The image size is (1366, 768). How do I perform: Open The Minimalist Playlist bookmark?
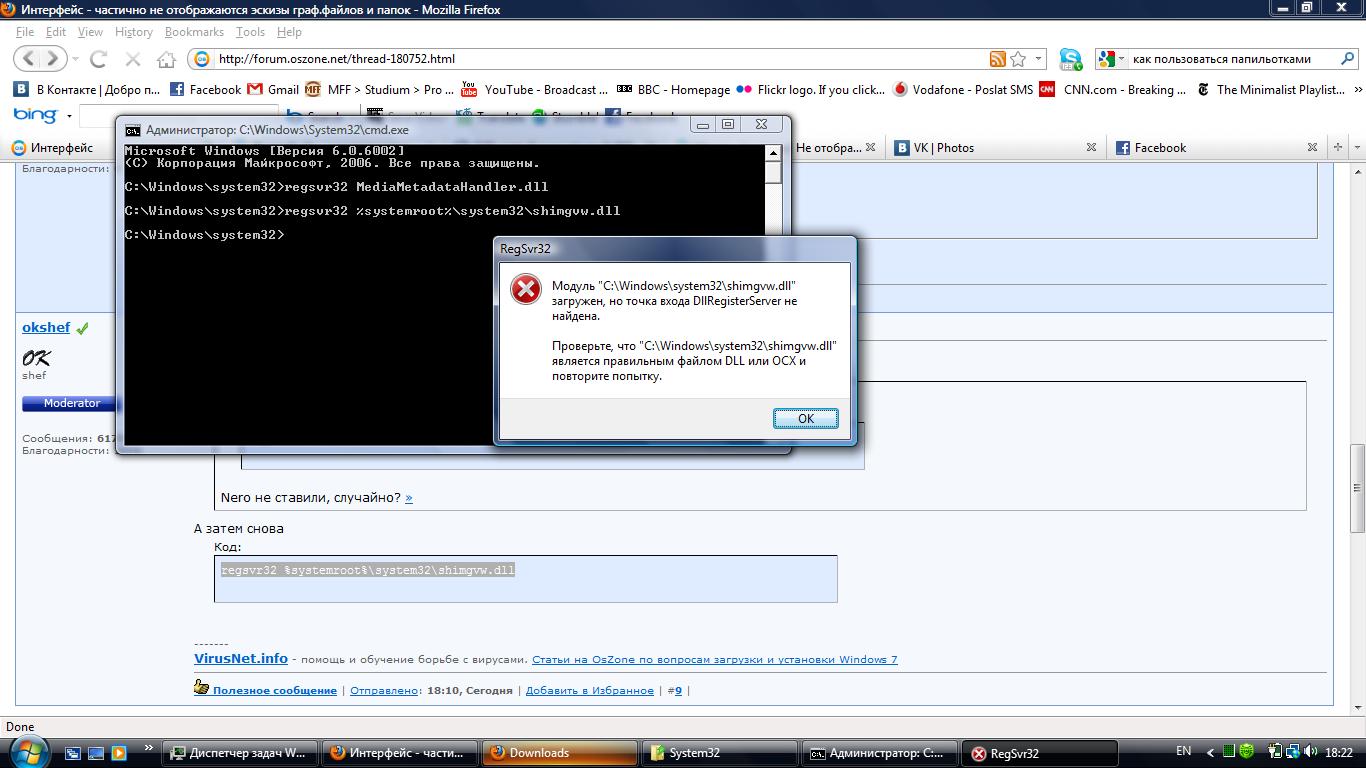[x=1270, y=89]
